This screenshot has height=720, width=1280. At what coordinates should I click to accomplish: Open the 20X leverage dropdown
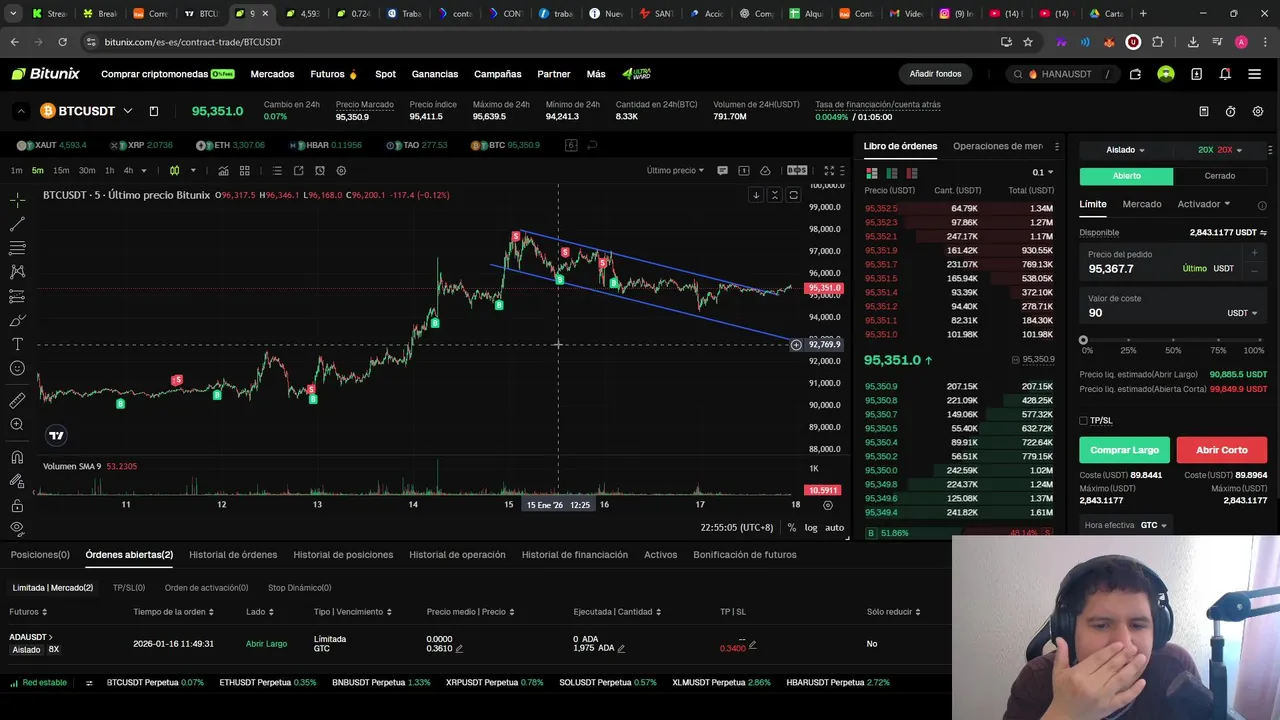(1220, 150)
